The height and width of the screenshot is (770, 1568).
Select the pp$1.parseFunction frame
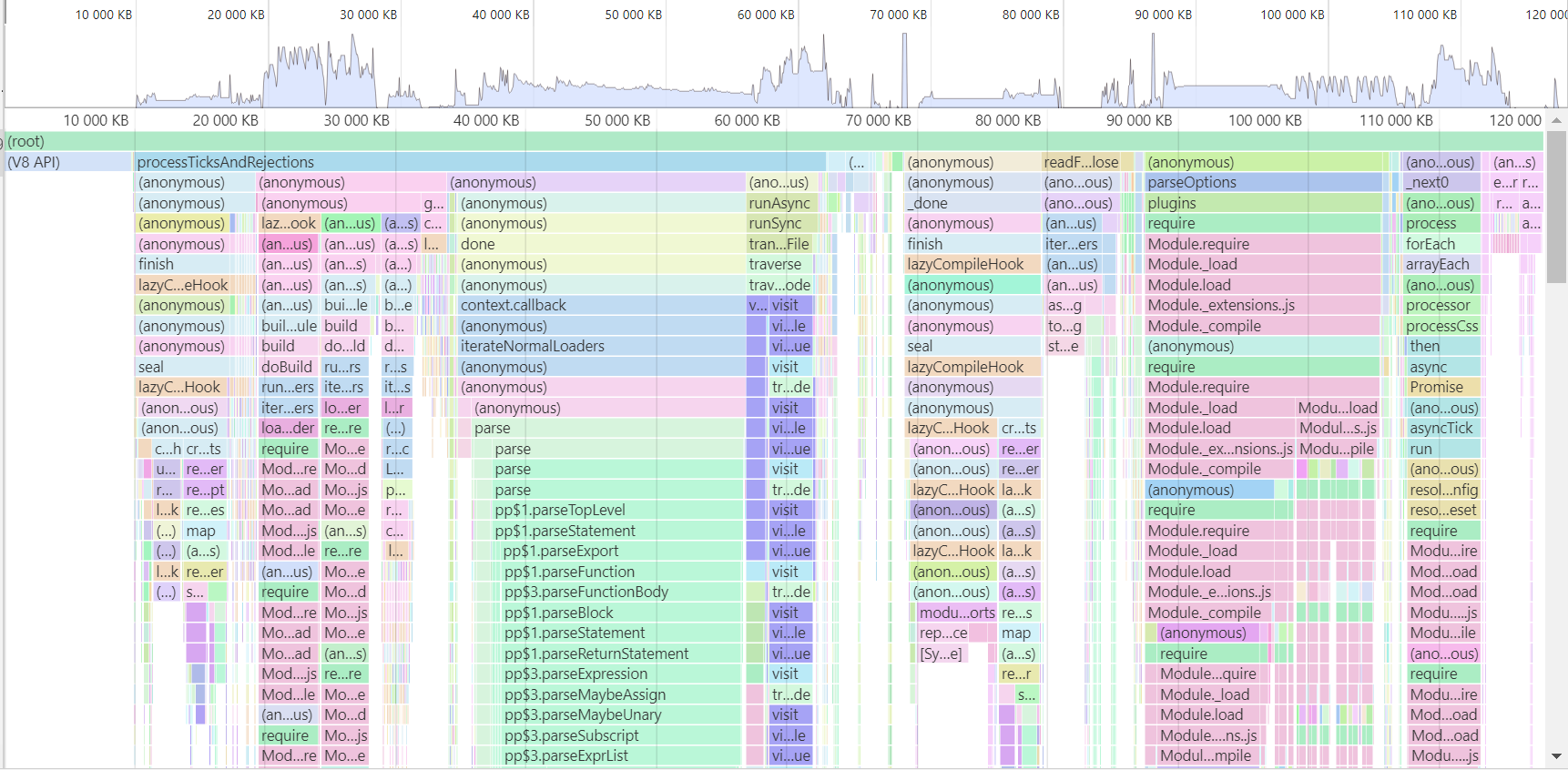point(622,572)
